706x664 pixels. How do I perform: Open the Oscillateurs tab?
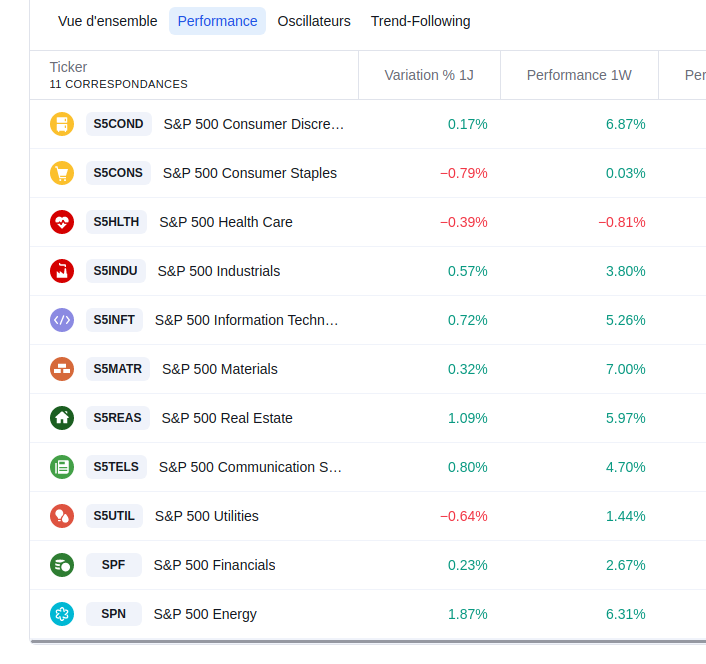pyautogui.click(x=314, y=21)
